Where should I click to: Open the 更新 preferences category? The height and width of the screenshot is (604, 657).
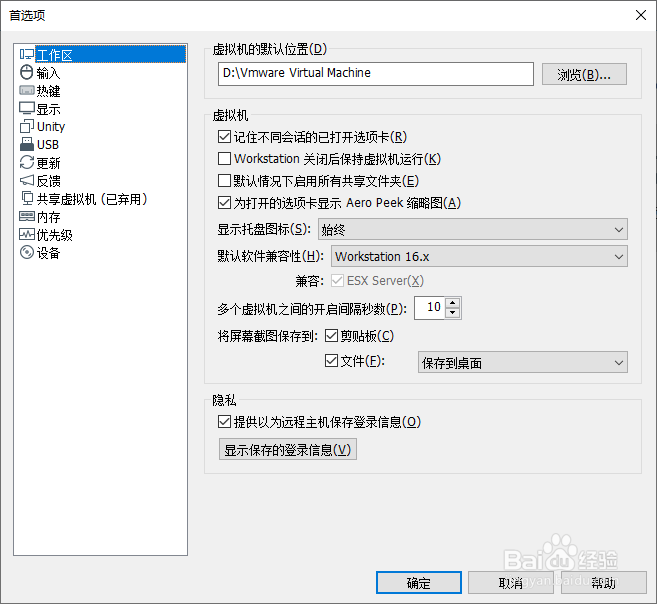(48, 163)
